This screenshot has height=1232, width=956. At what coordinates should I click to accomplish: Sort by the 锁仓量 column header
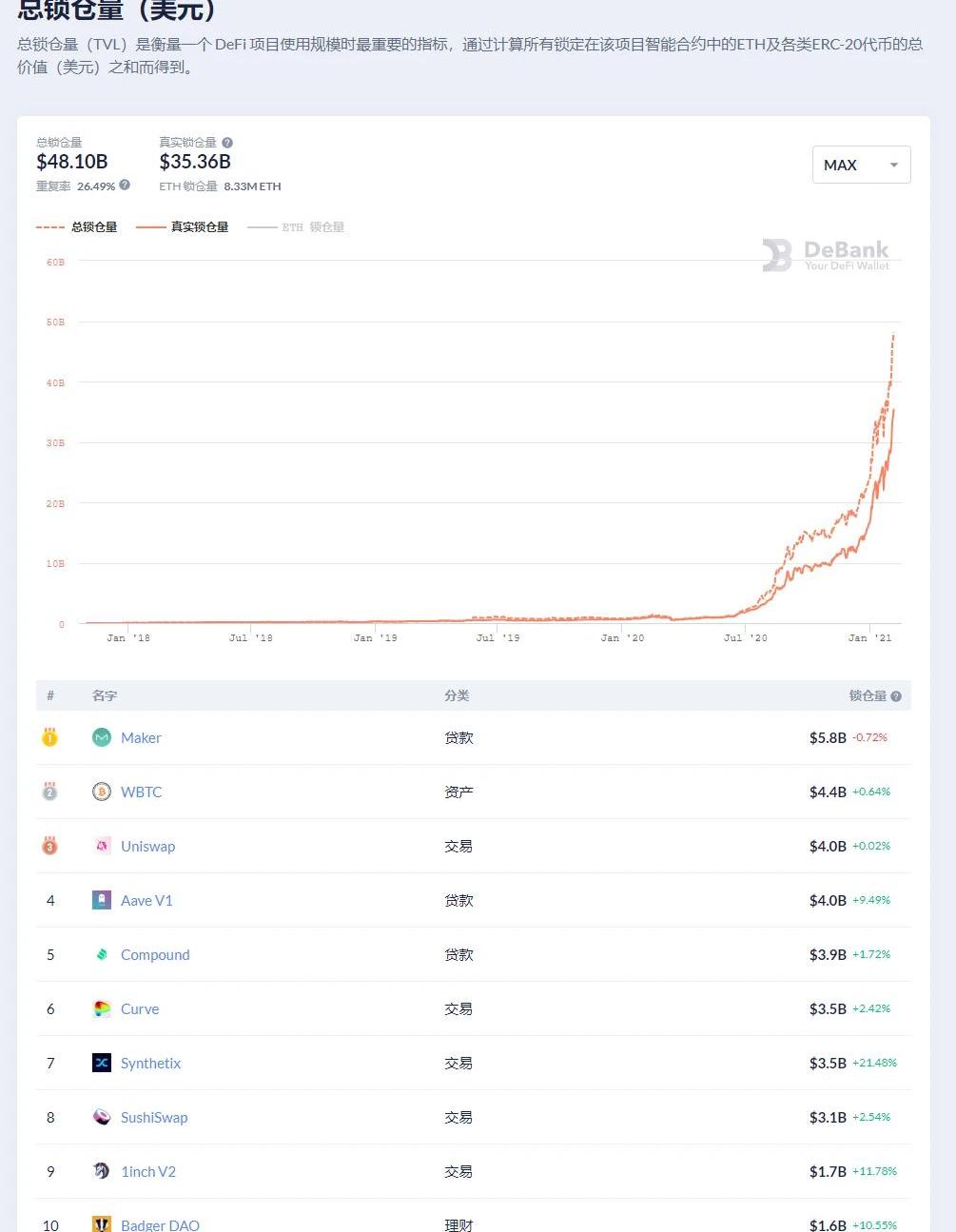[x=868, y=696]
